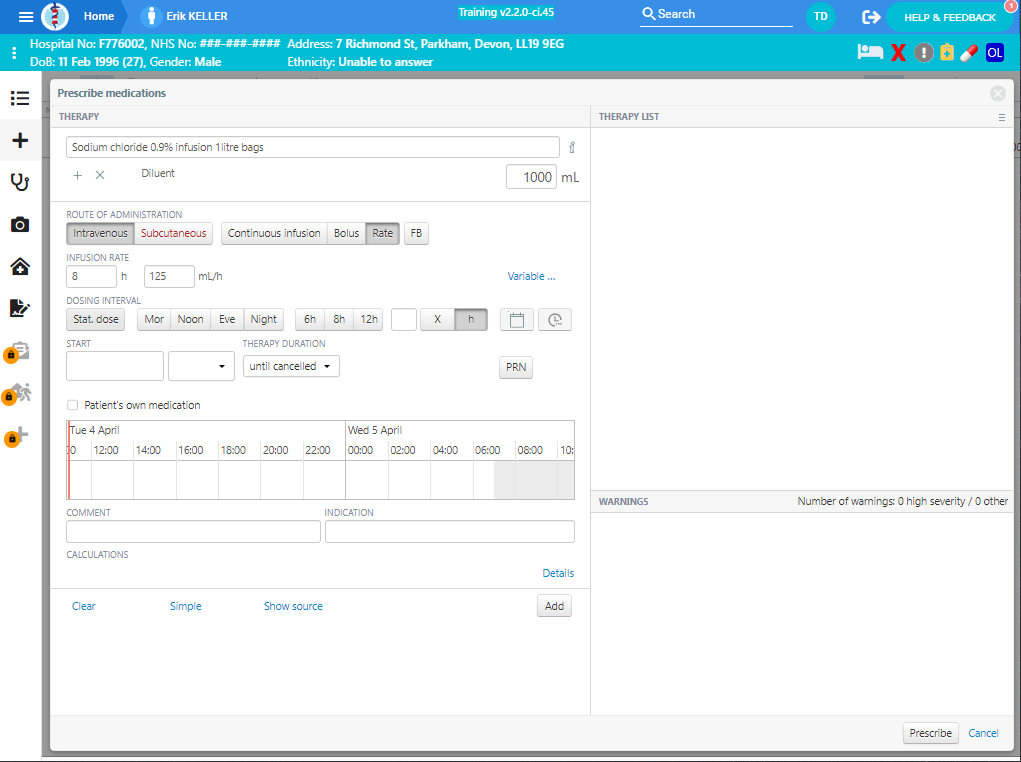Image resolution: width=1021 pixels, height=762 pixels.
Task: Click the locked running person sidebar icon
Action: (x=18, y=393)
